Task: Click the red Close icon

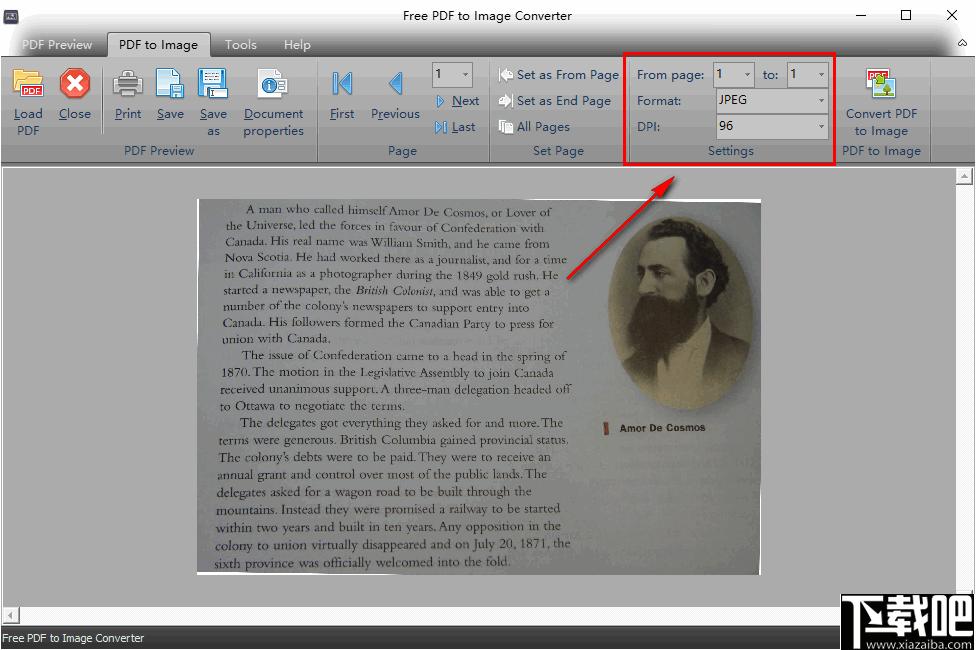Action: [x=75, y=84]
